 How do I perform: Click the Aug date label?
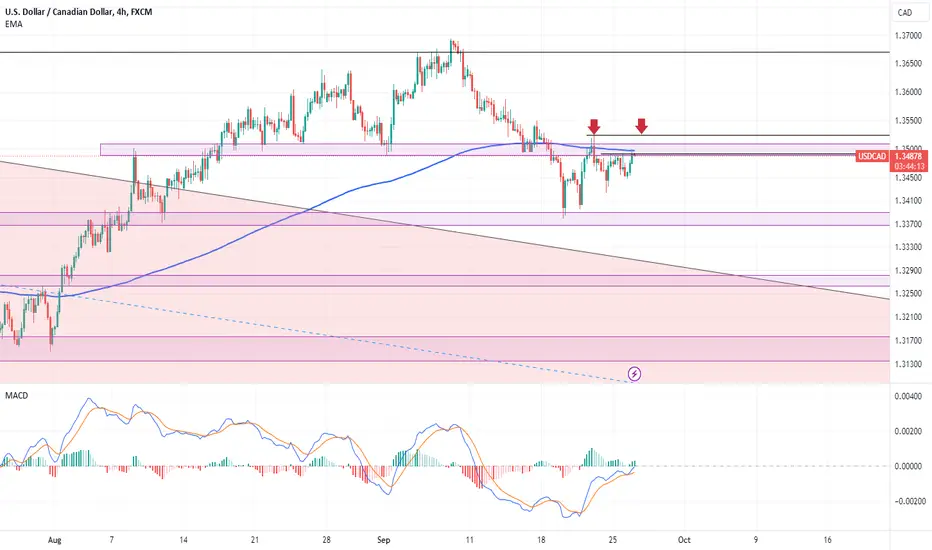54,540
